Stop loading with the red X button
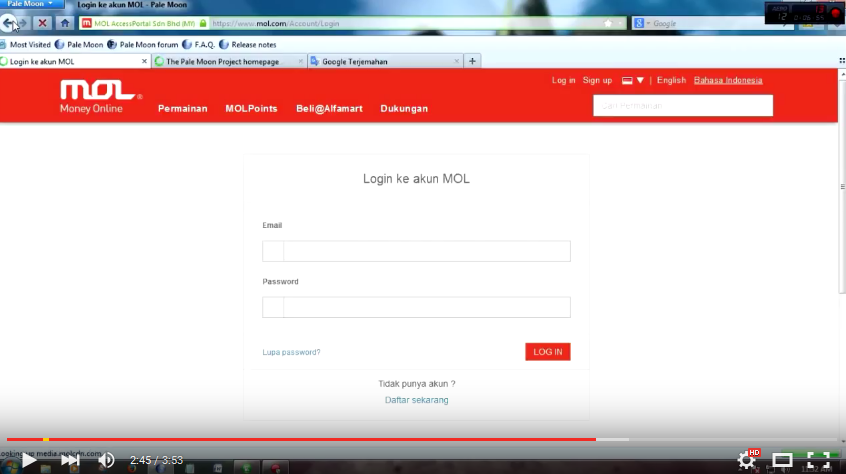846x474 pixels. pos(42,23)
